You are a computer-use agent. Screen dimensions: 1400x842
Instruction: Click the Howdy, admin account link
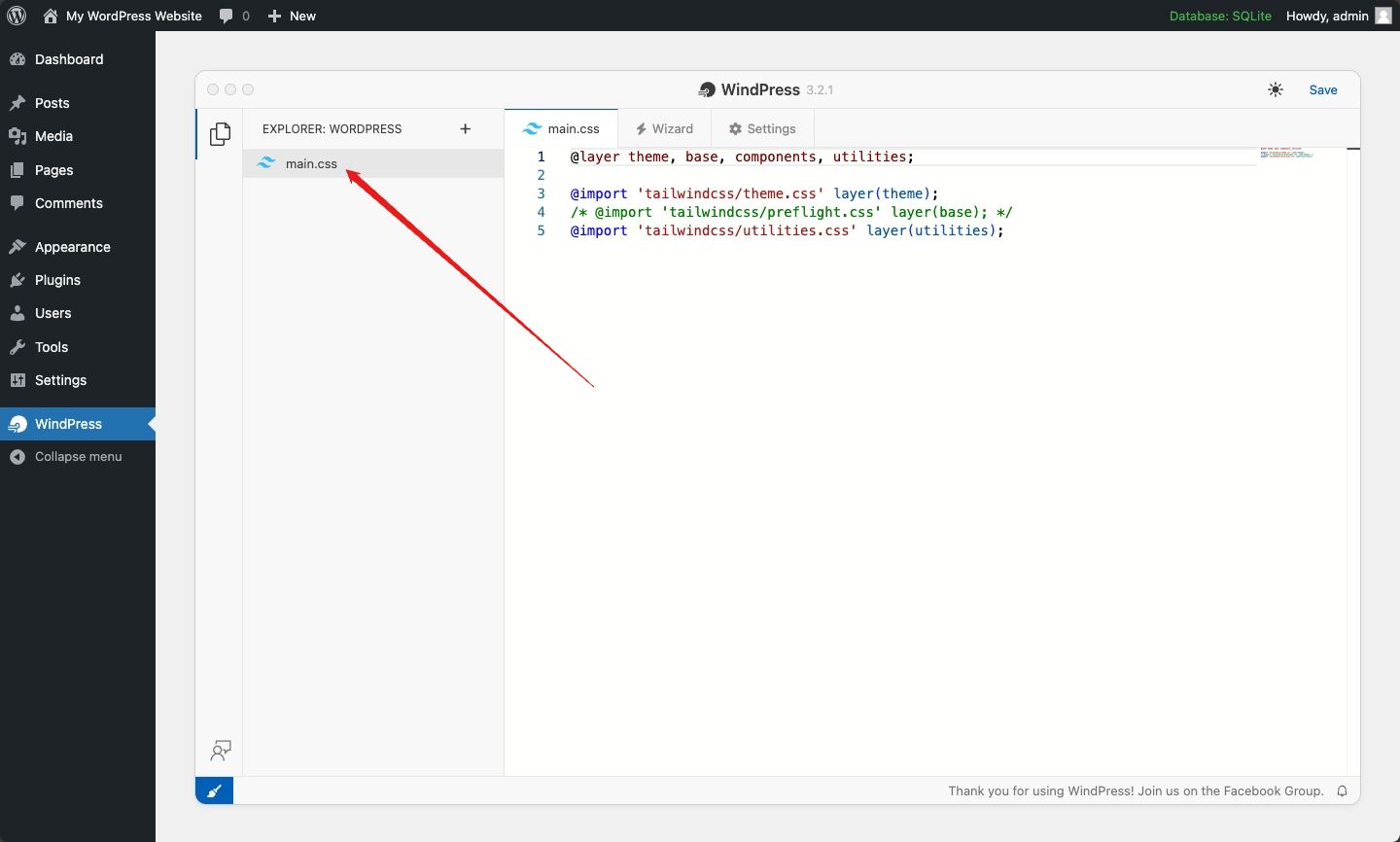click(x=1328, y=16)
